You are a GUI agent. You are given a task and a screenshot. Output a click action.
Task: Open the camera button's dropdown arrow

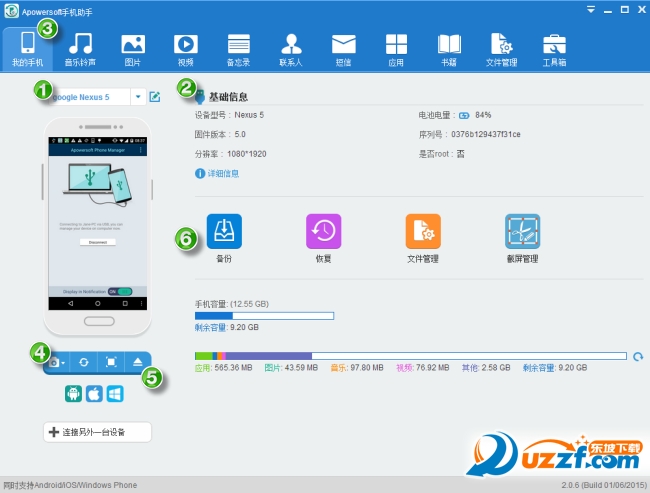[x=63, y=363]
